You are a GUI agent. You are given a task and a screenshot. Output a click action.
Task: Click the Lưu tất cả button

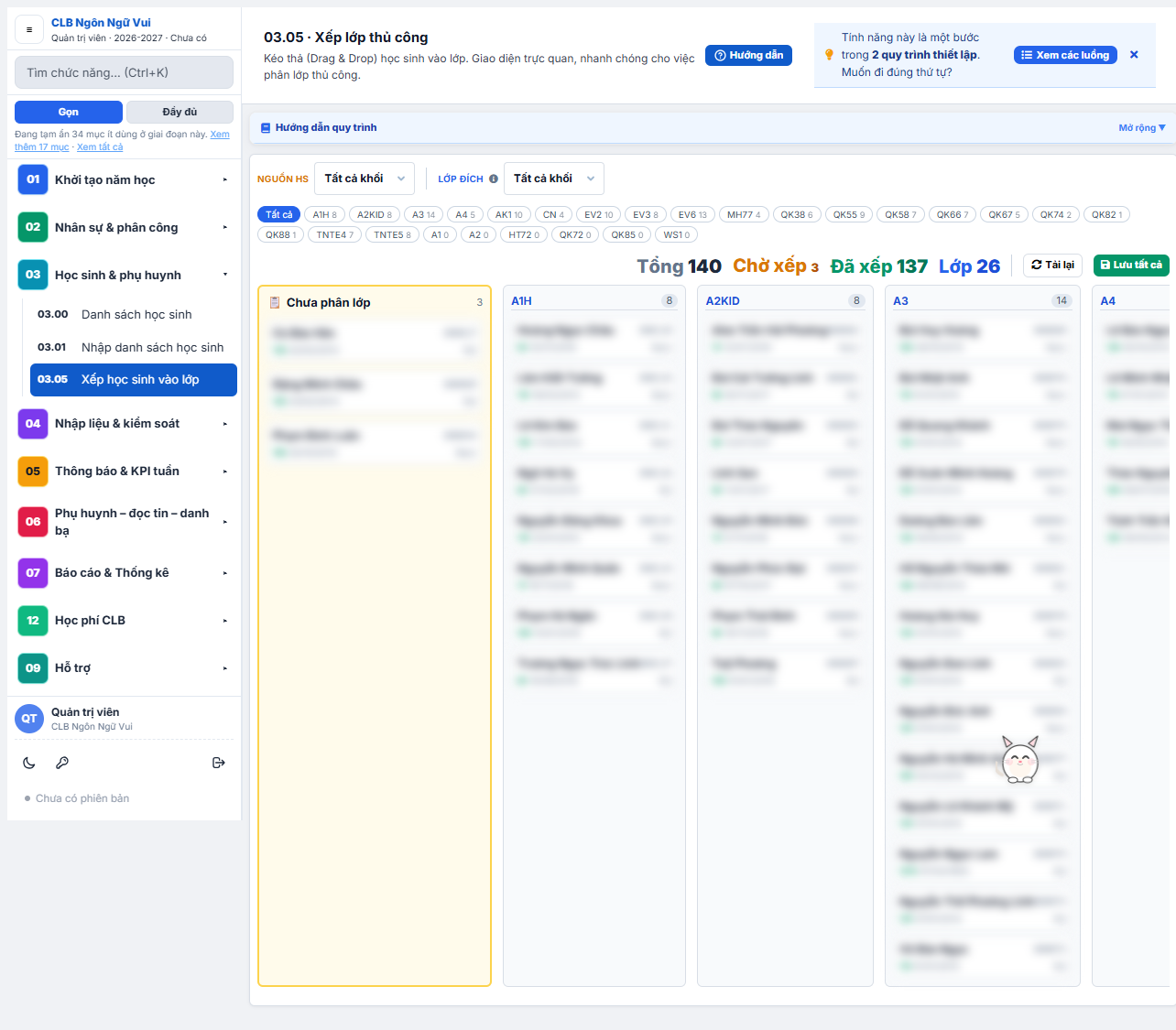pyautogui.click(x=1131, y=265)
